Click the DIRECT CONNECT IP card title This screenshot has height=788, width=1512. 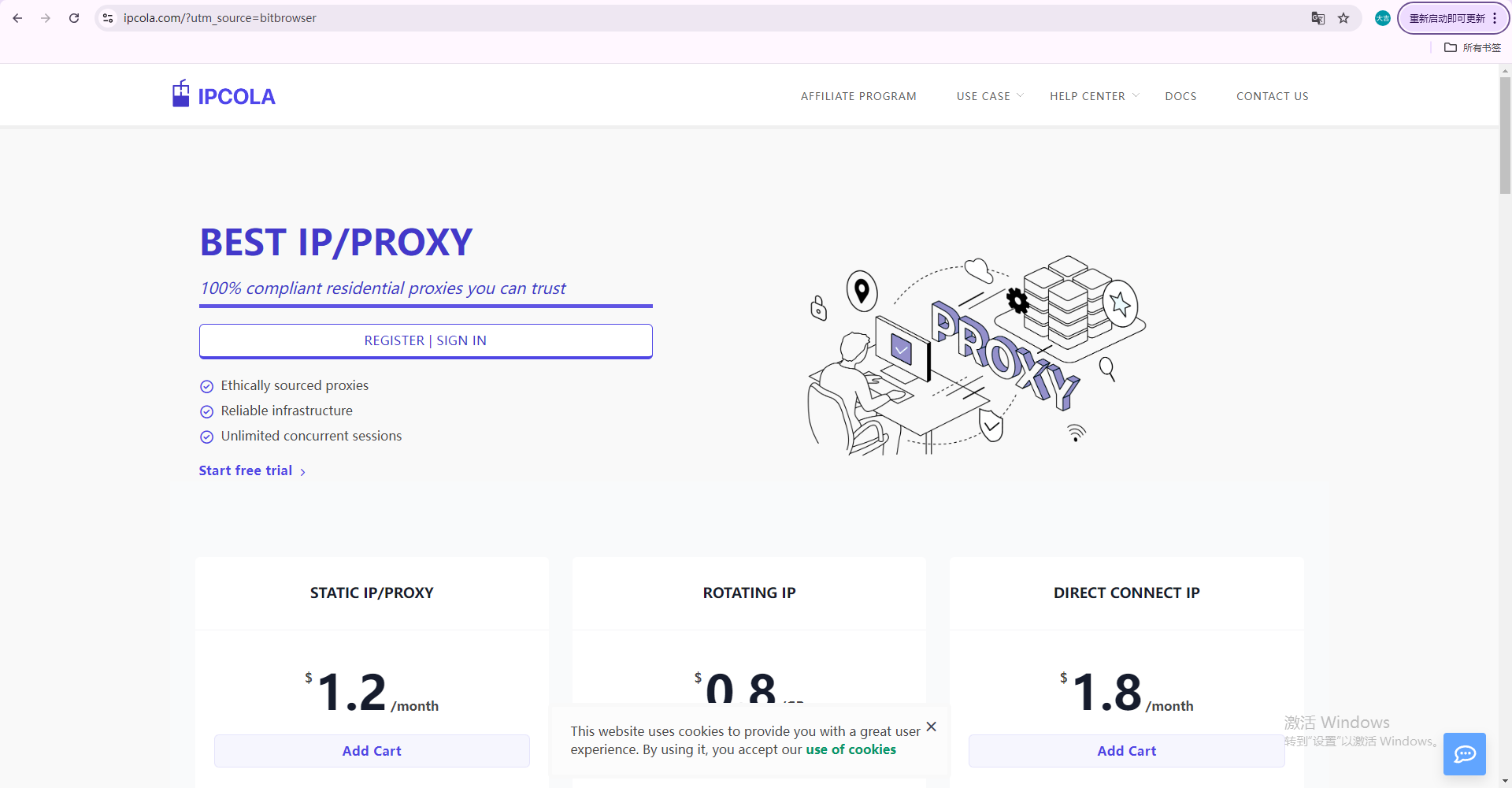pyautogui.click(x=1126, y=593)
